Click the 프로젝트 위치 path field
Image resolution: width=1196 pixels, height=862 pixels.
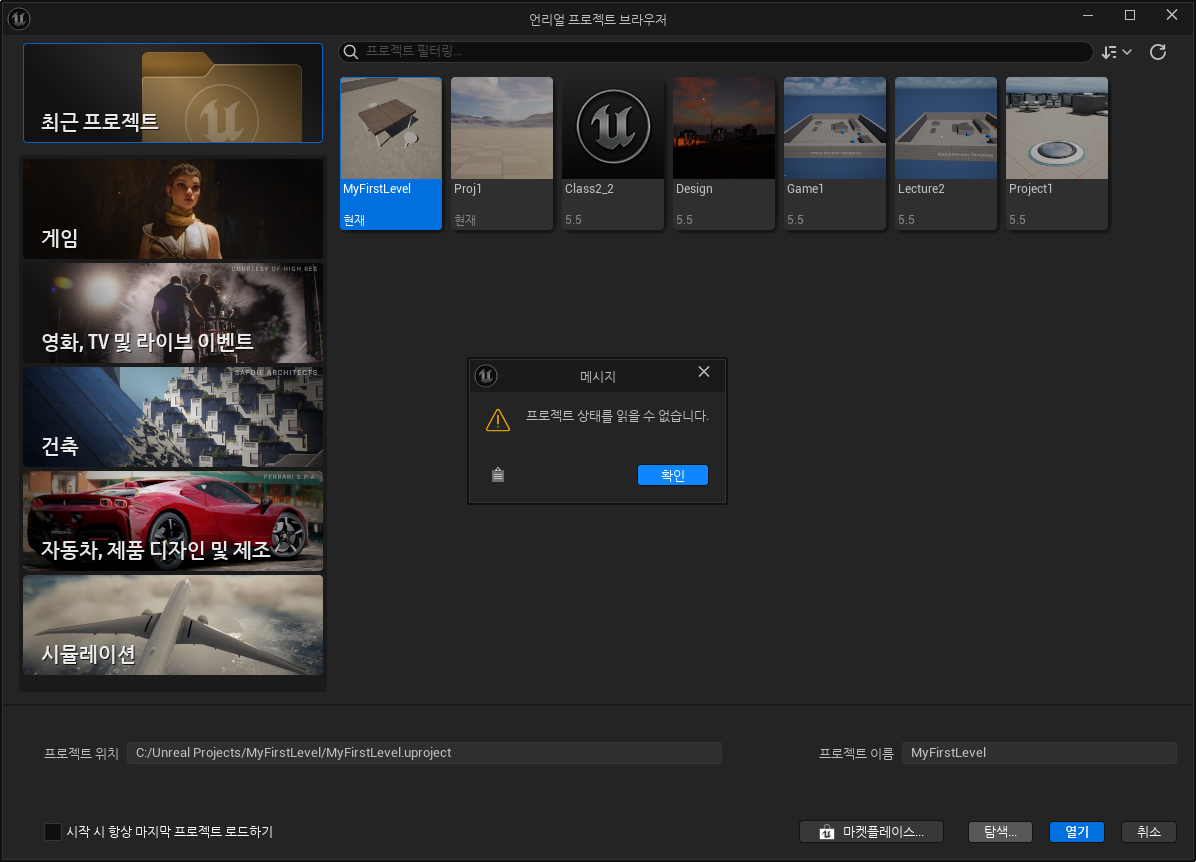(x=424, y=753)
